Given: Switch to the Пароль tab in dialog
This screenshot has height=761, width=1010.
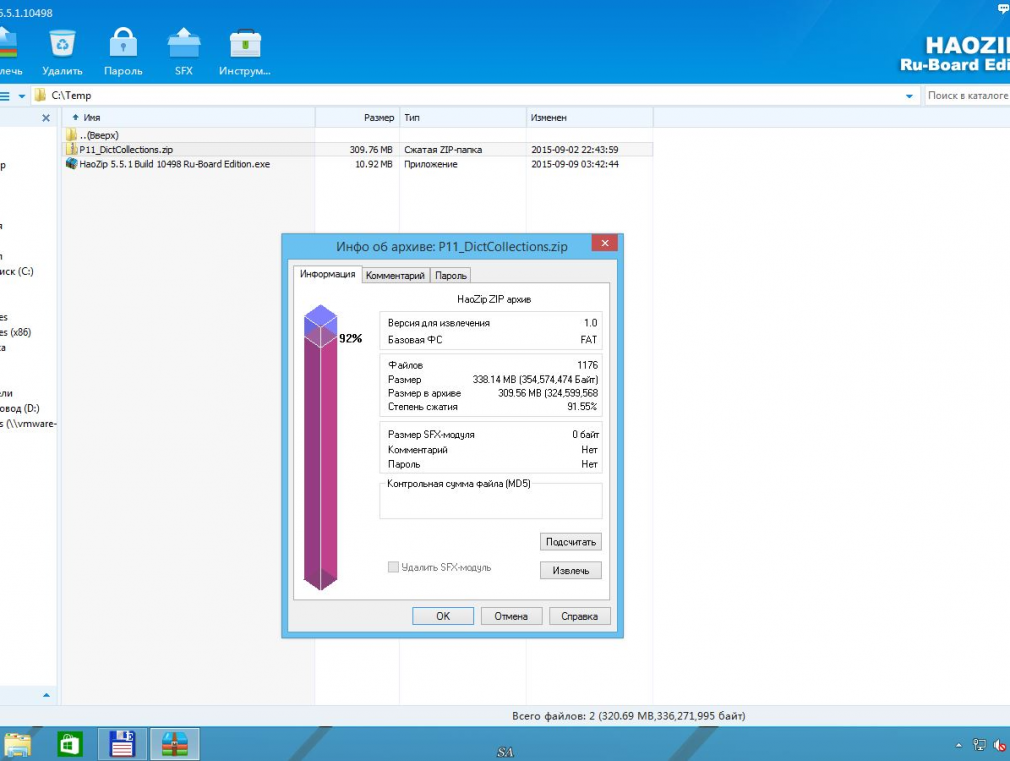Looking at the screenshot, I should tap(450, 276).
